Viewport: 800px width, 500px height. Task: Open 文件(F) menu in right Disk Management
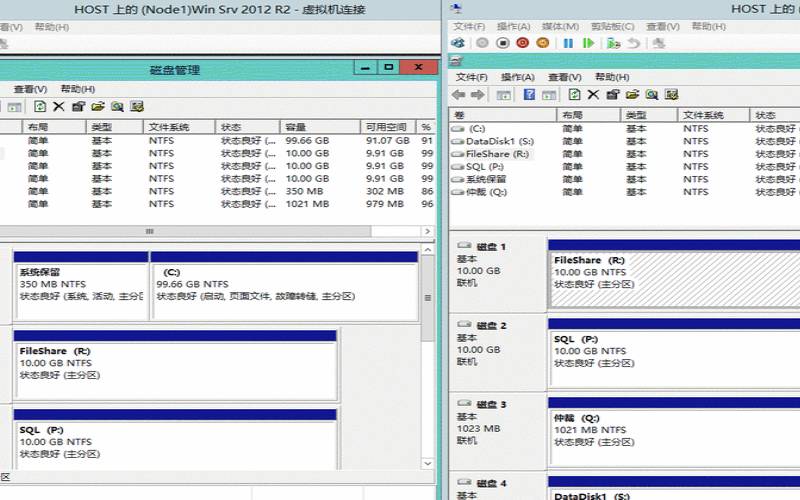click(471, 77)
